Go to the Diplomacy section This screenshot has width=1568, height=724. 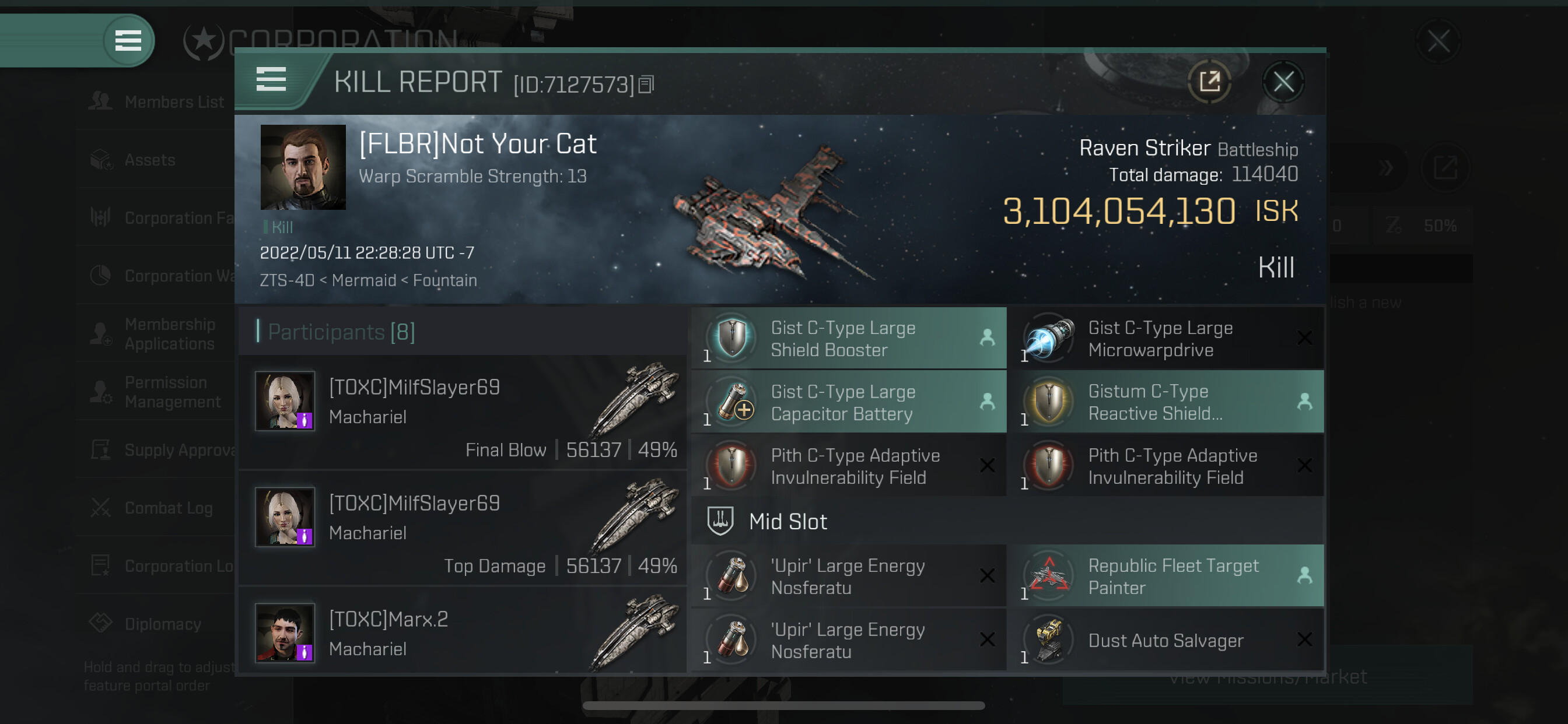(x=163, y=624)
